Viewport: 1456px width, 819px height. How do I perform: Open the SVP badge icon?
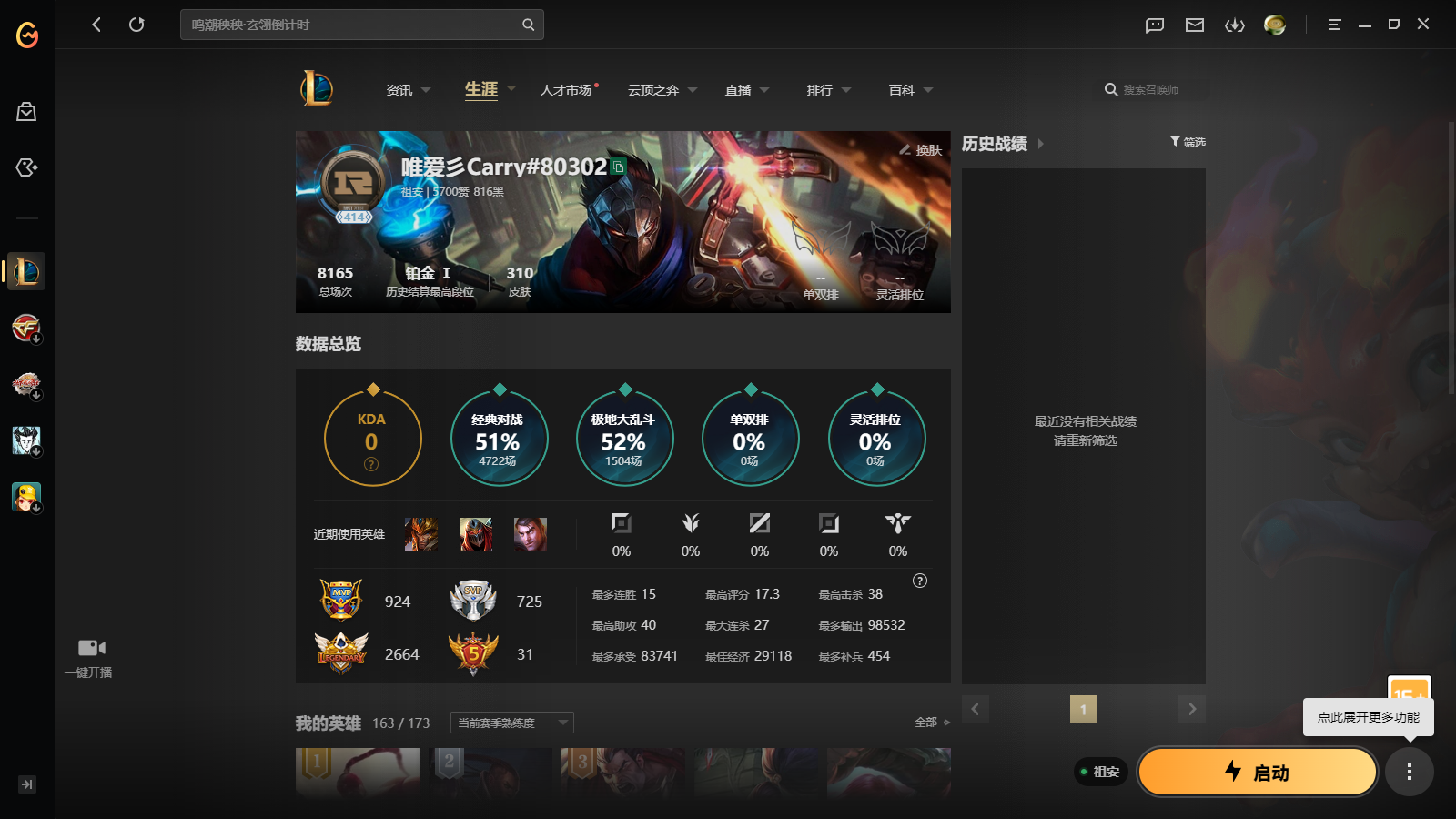coord(473,601)
